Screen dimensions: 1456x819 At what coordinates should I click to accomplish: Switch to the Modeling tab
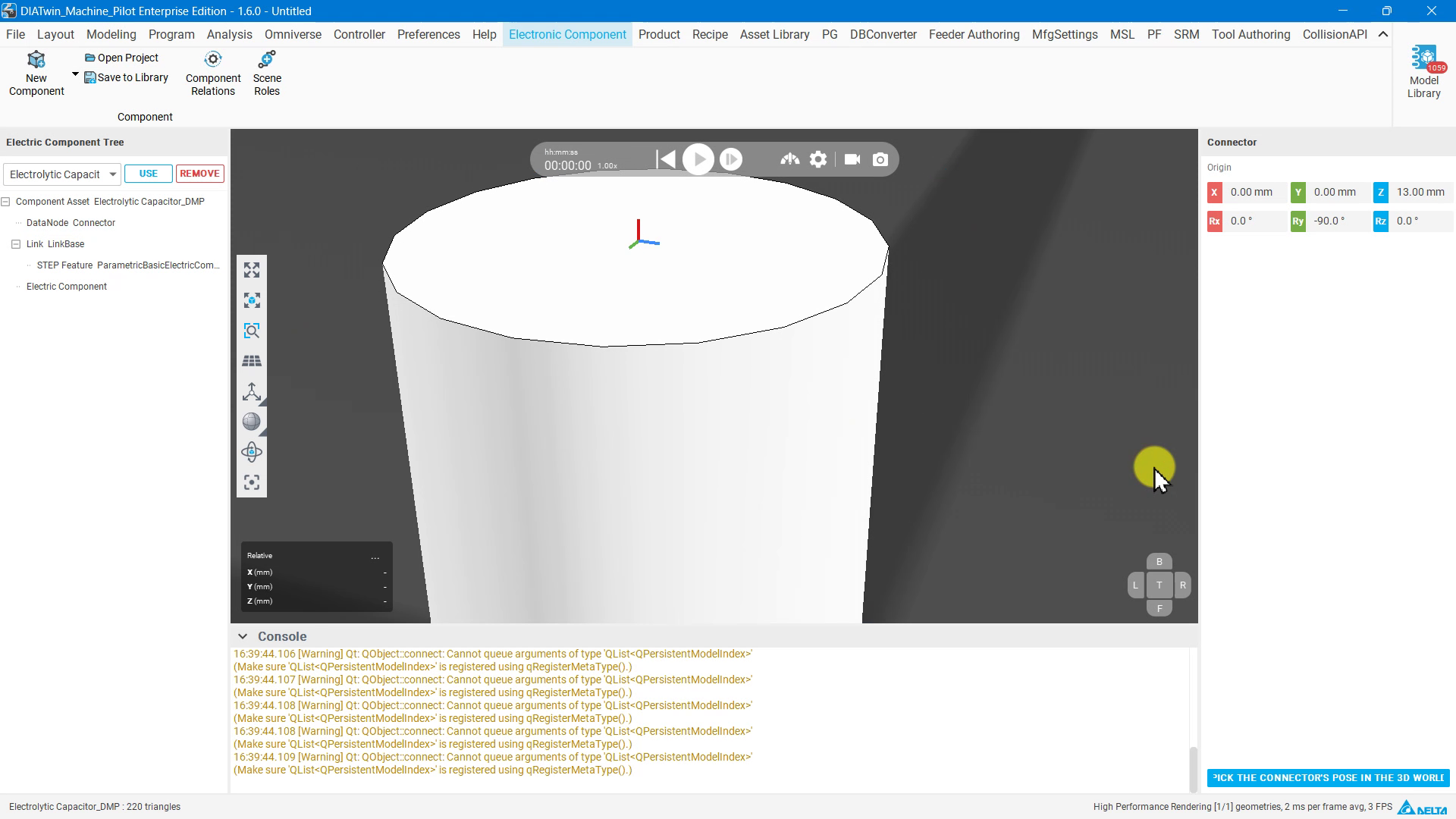pyautogui.click(x=111, y=34)
